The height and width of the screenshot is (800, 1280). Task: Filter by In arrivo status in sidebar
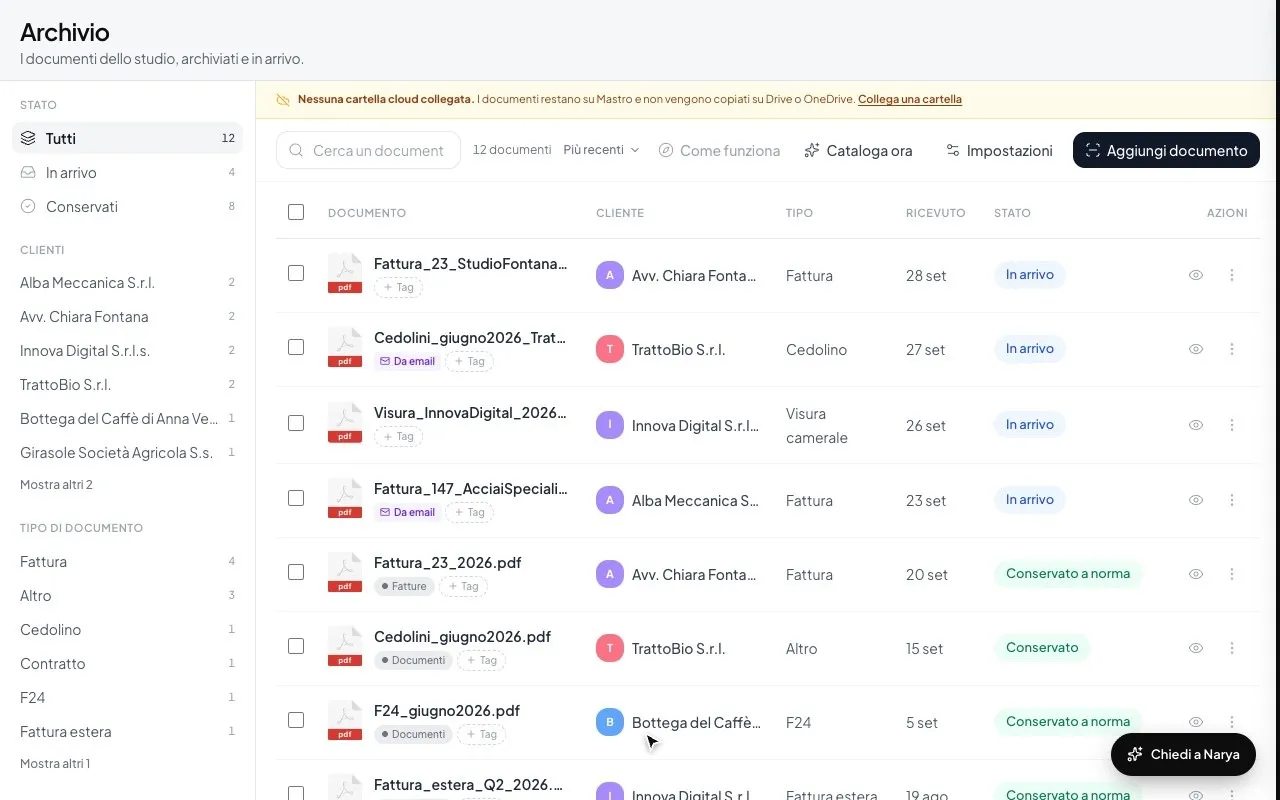(127, 173)
